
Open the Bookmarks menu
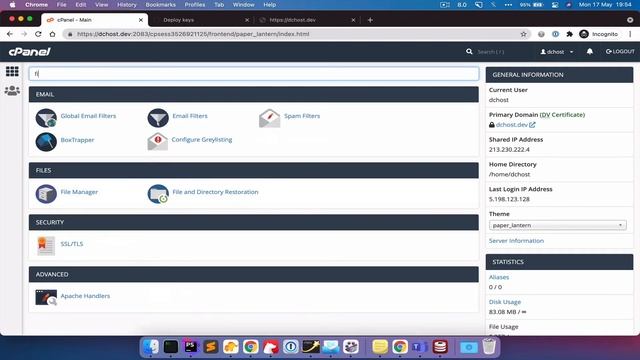coord(160,5)
